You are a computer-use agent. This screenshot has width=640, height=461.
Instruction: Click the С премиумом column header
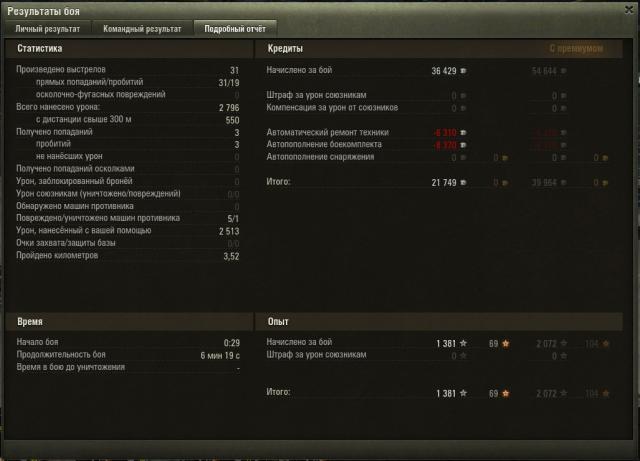[x=576, y=49]
